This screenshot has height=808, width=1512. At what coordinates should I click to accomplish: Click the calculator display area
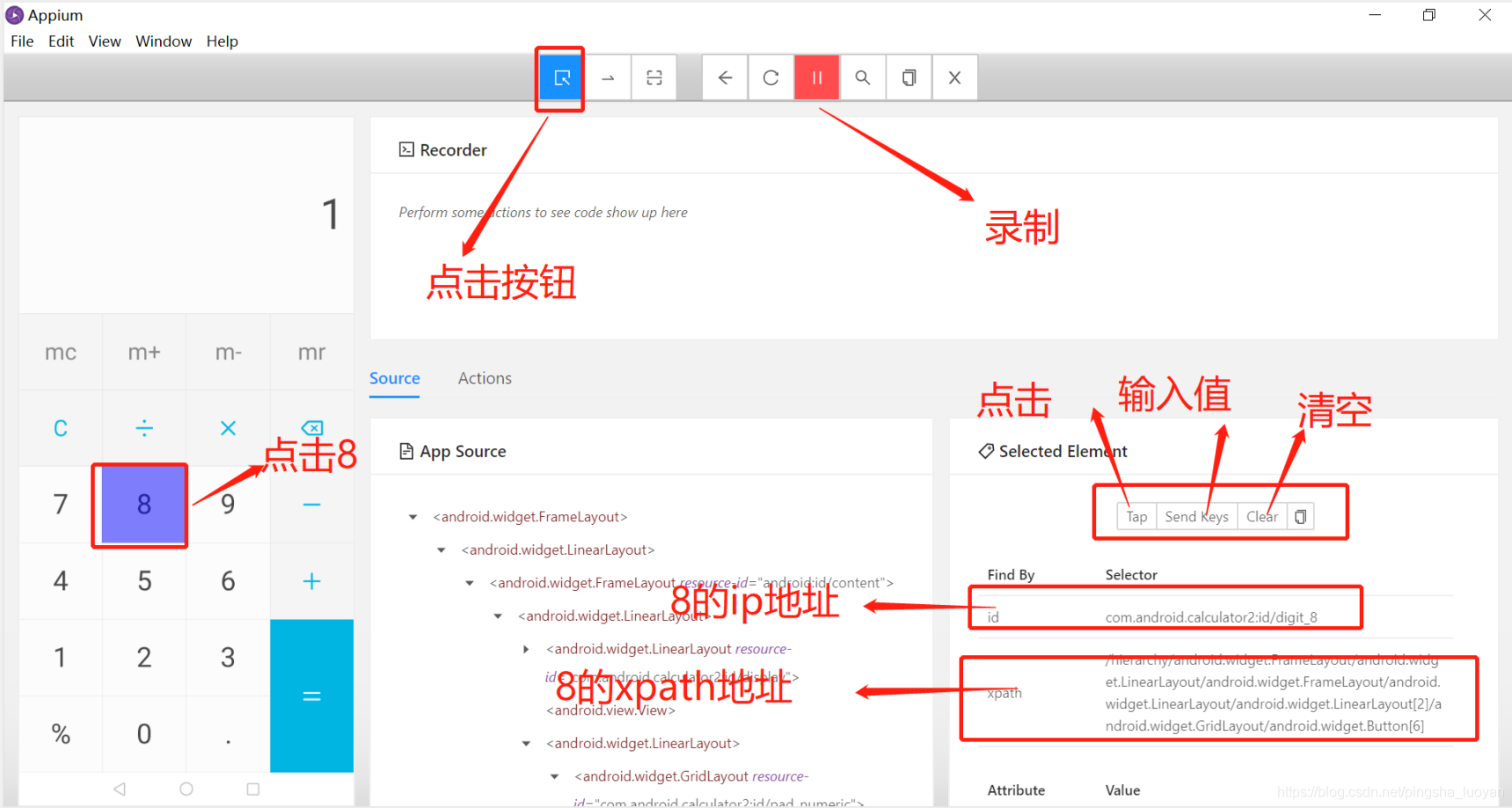coord(186,215)
